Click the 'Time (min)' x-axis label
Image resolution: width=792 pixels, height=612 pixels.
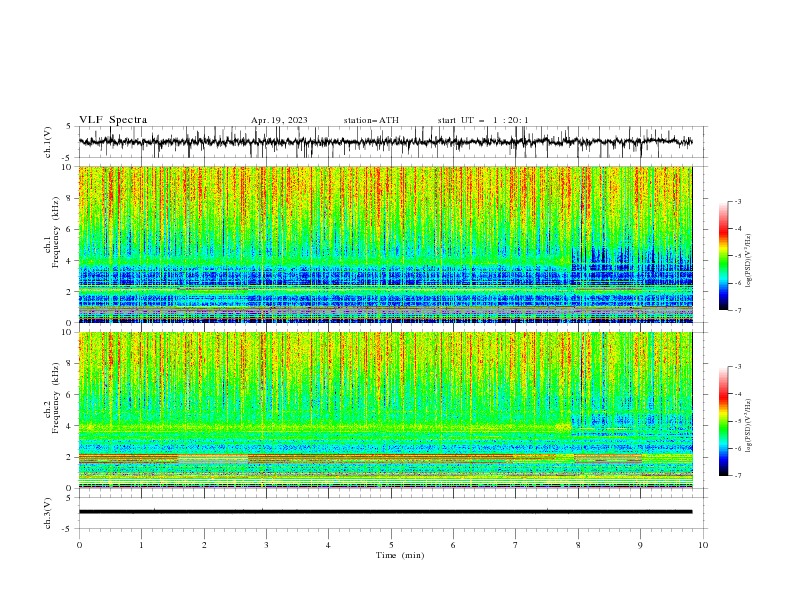(400, 555)
